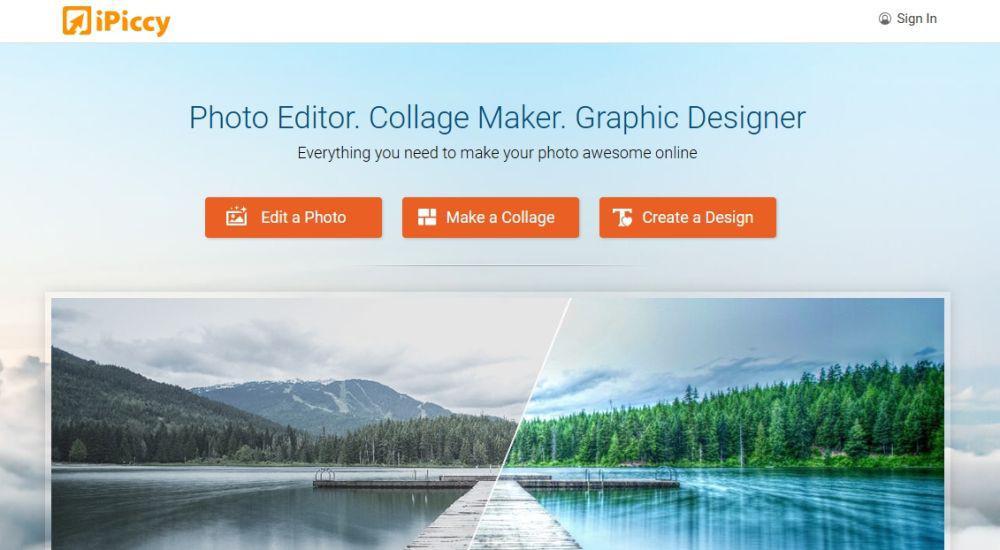Click the iPiccy orange arrow logo icon
This screenshot has height=550, width=1000.
pos(77,20)
